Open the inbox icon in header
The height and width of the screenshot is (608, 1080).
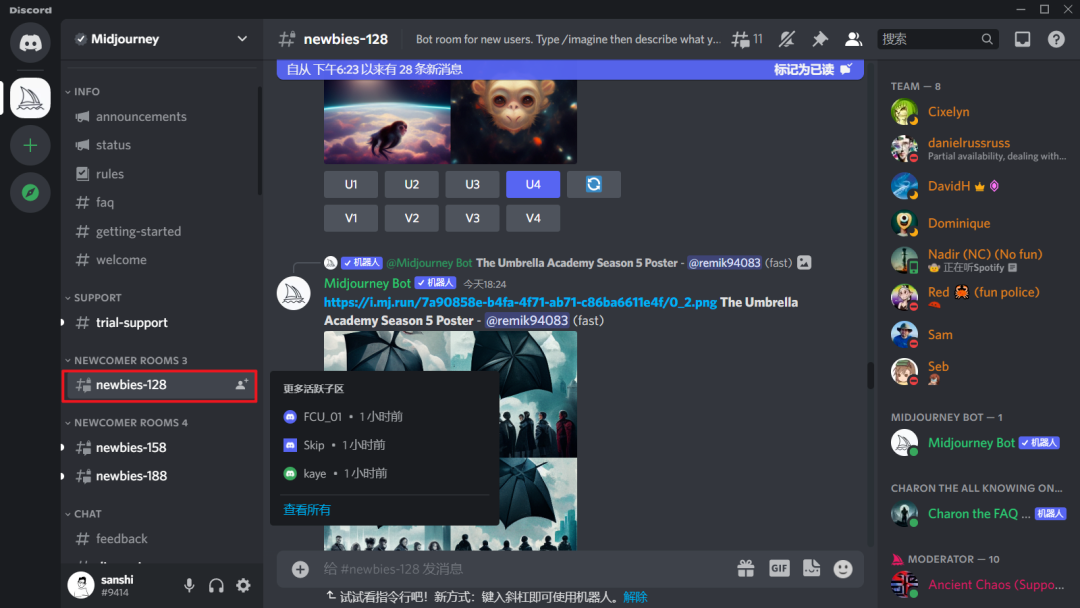[x=1022, y=39]
